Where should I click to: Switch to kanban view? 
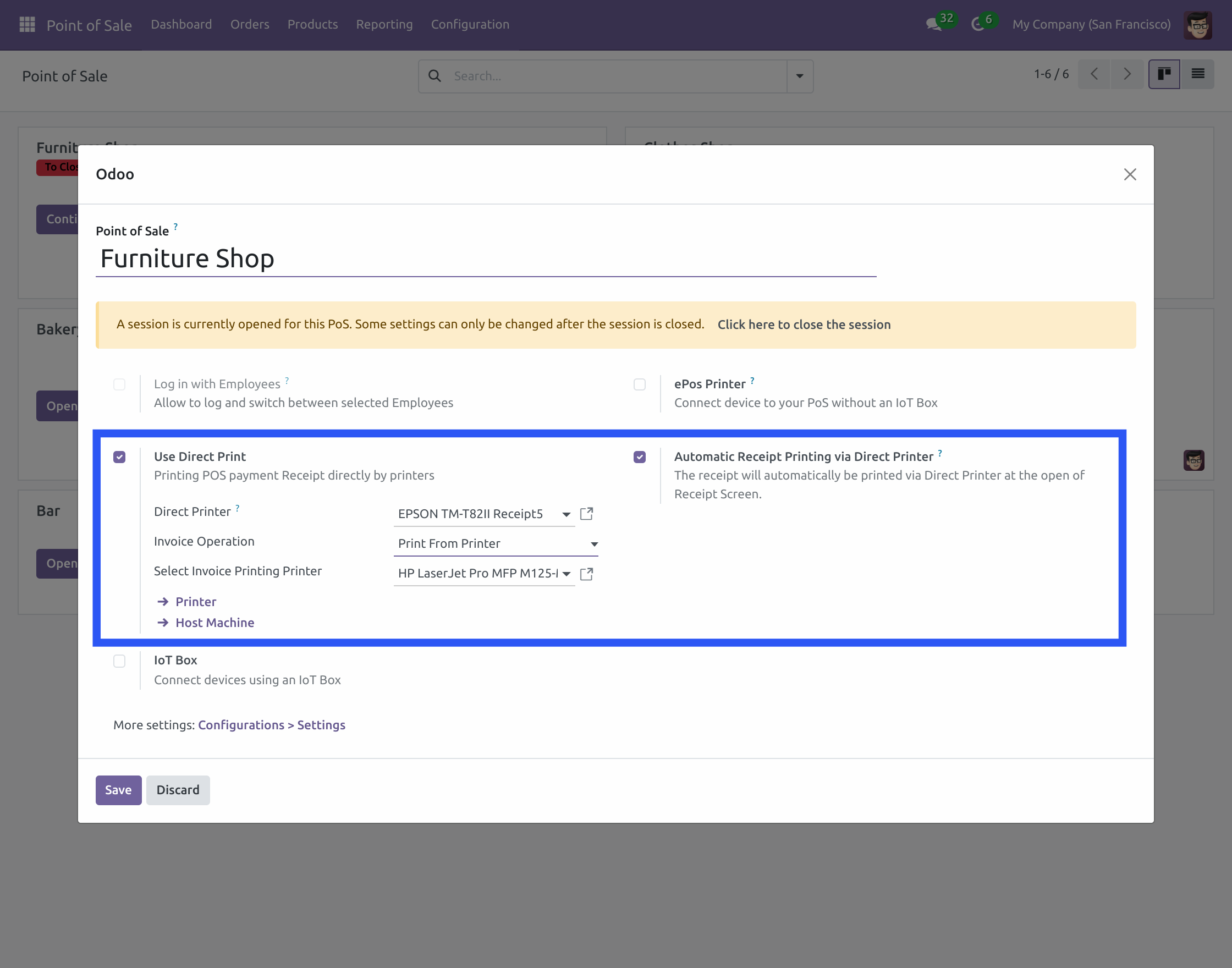pyautogui.click(x=1163, y=74)
